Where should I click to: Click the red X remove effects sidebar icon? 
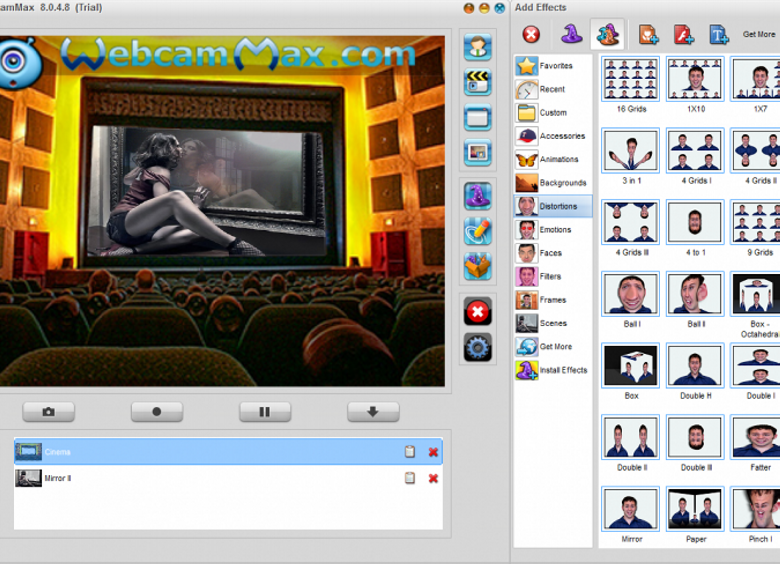(x=478, y=312)
